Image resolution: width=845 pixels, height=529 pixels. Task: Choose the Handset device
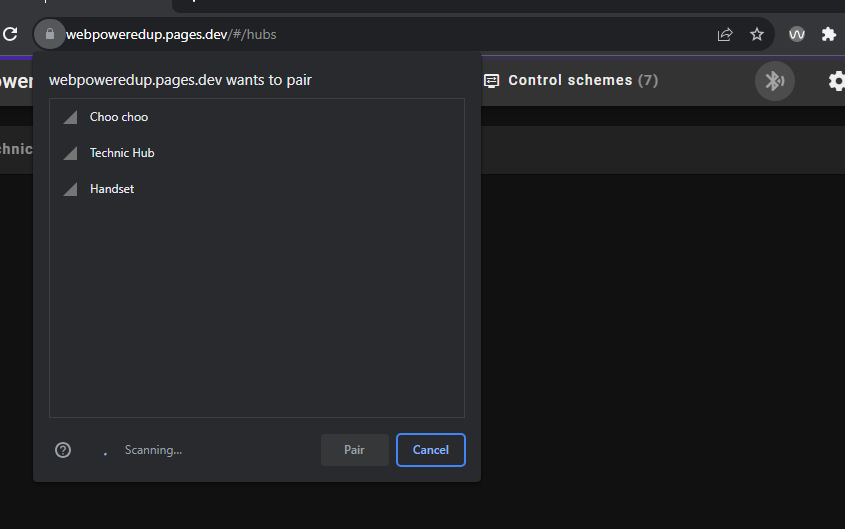point(111,189)
